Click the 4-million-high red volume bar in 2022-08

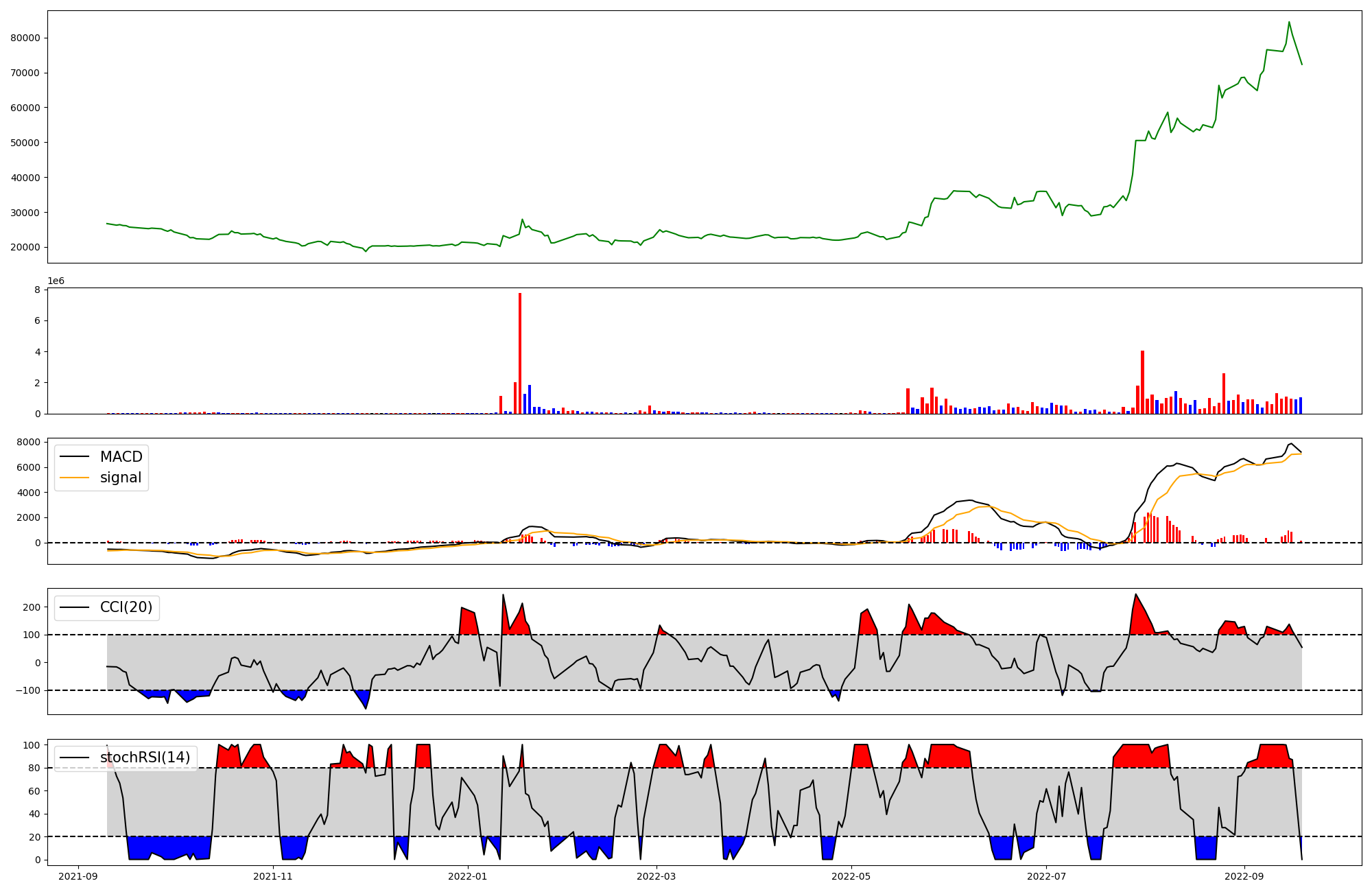1142,382
